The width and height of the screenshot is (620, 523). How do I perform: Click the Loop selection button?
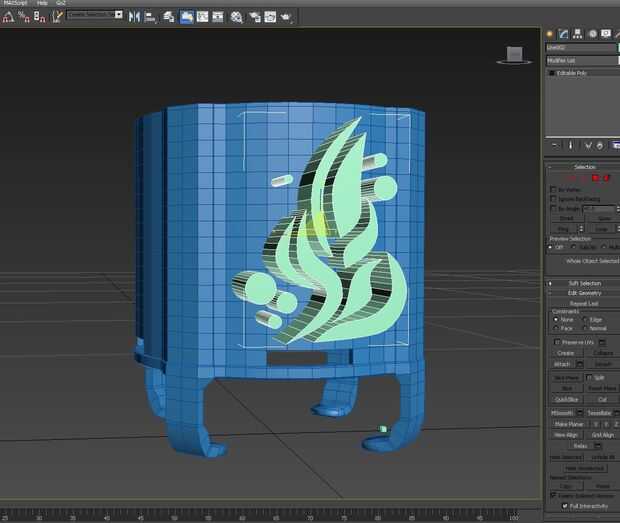click(x=601, y=228)
